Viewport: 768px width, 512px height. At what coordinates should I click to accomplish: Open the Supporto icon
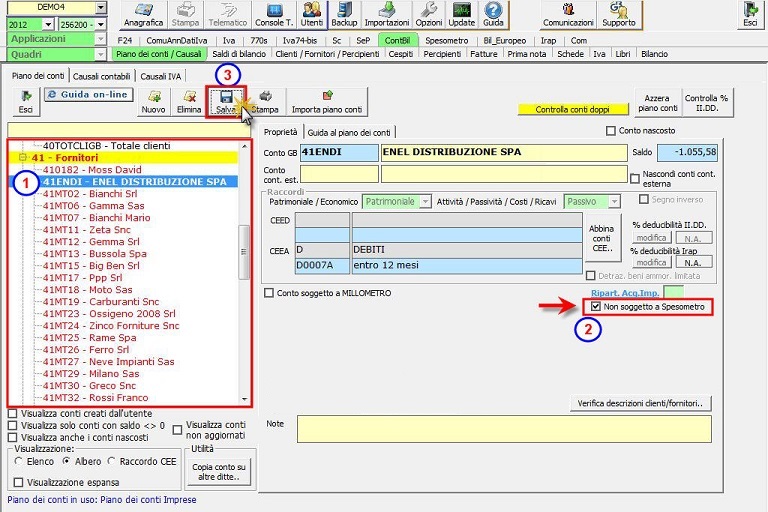pyautogui.click(x=619, y=15)
